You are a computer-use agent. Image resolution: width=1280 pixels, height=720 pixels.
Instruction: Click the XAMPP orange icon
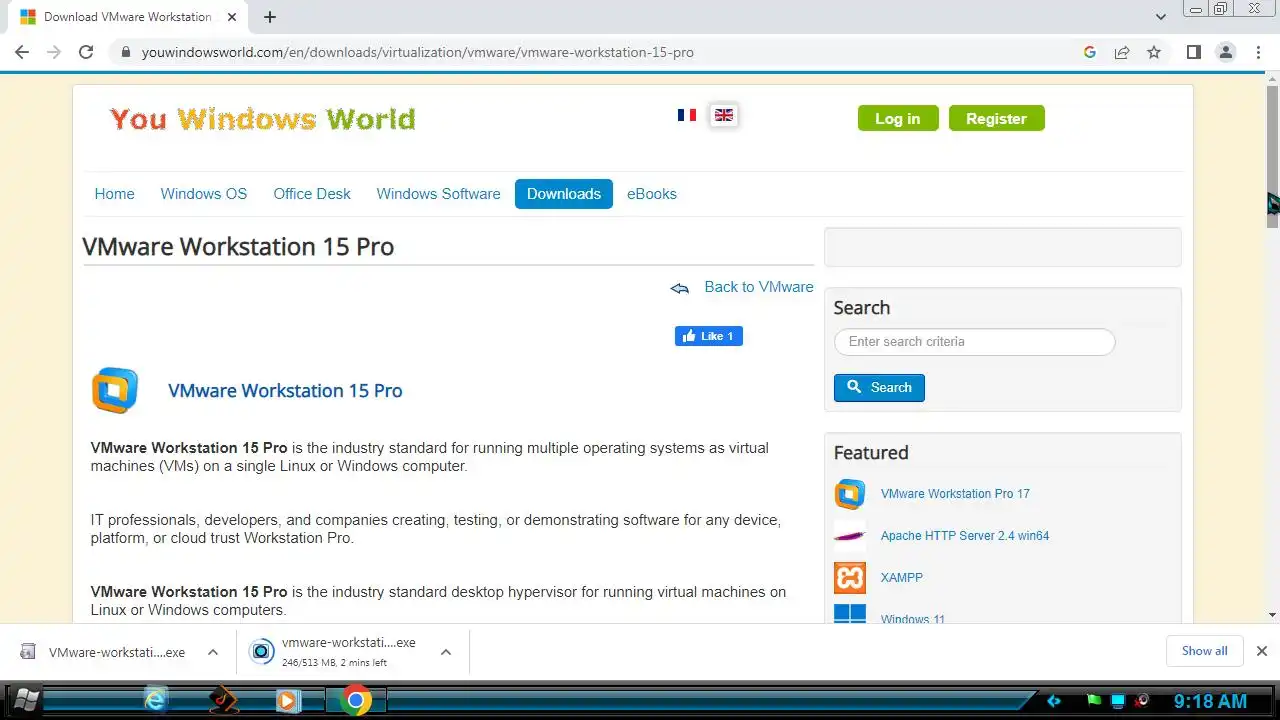point(850,578)
